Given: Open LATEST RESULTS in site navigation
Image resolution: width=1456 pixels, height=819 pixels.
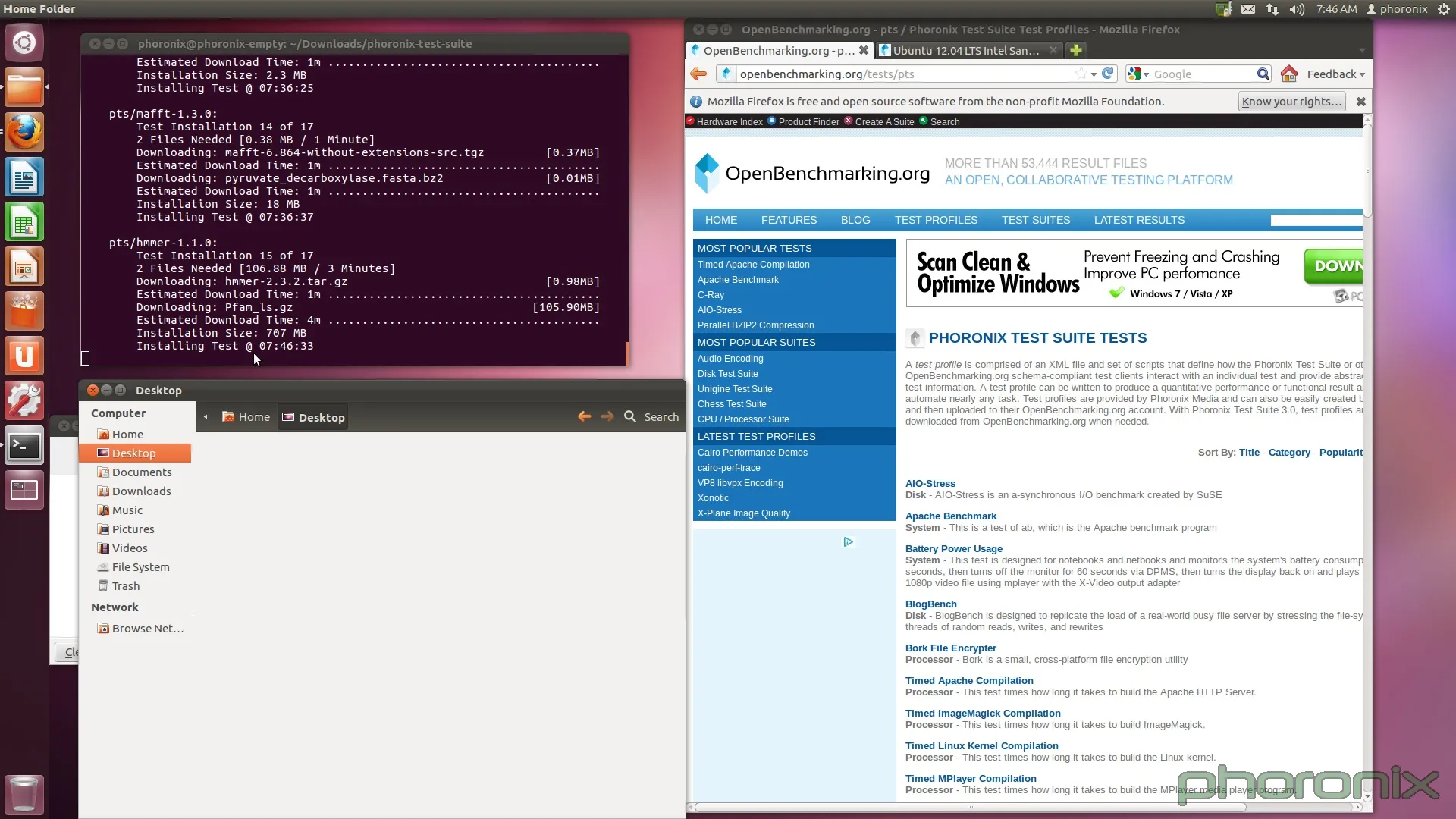Looking at the screenshot, I should point(1139,220).
